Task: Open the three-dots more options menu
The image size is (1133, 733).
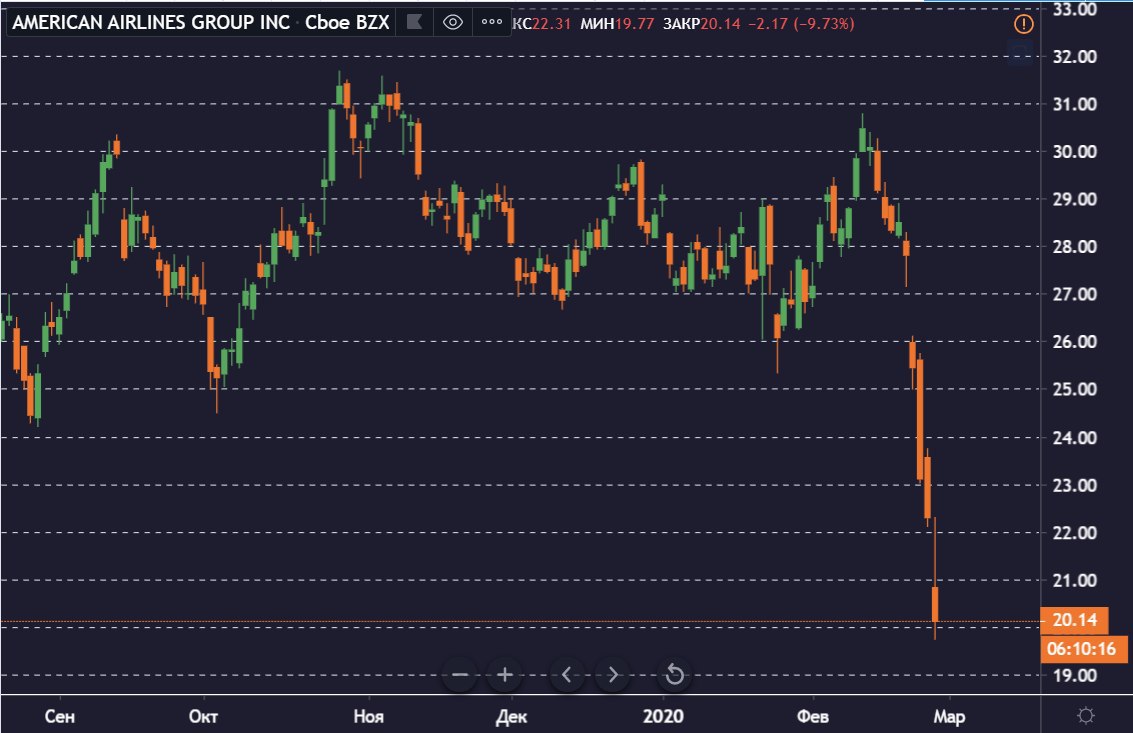Action: [x=492, y=22]
